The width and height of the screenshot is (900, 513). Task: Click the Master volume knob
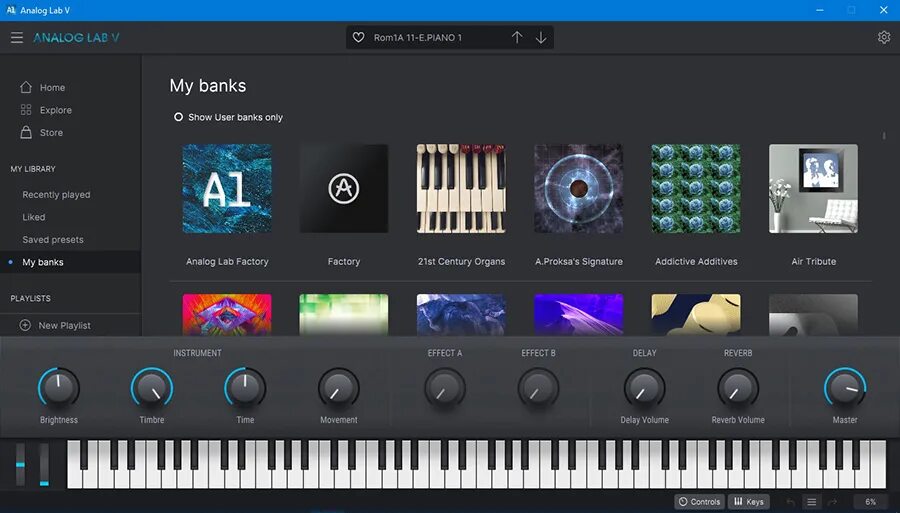pos(845,388)
